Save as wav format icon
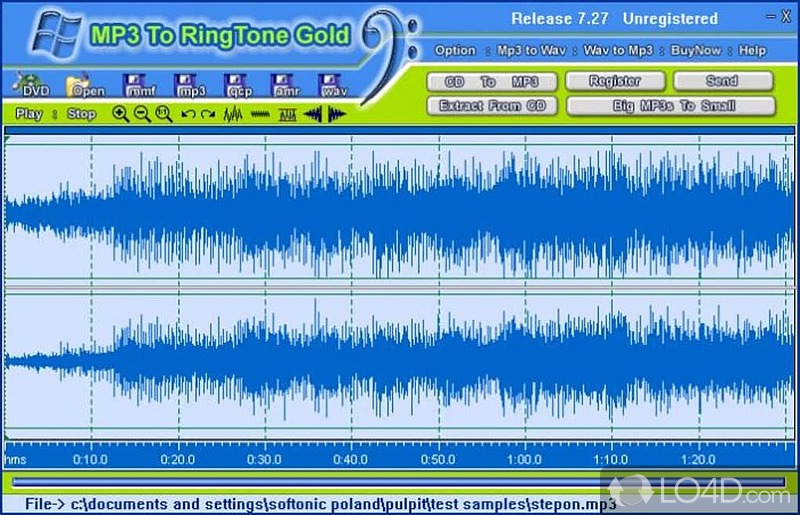The width and height of the screenshot is (800, 515). 334,87
